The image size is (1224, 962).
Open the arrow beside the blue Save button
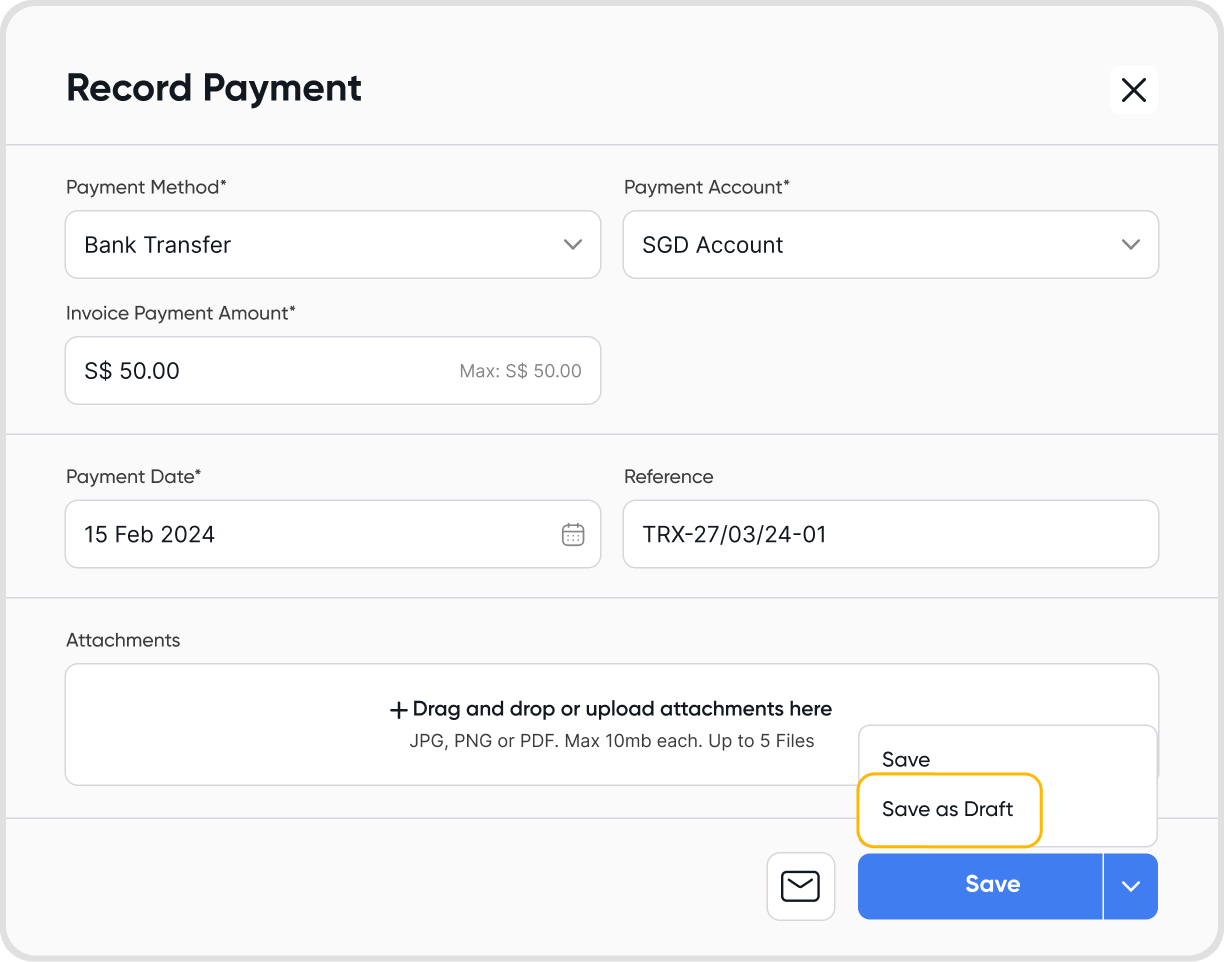coord(1131,886)
